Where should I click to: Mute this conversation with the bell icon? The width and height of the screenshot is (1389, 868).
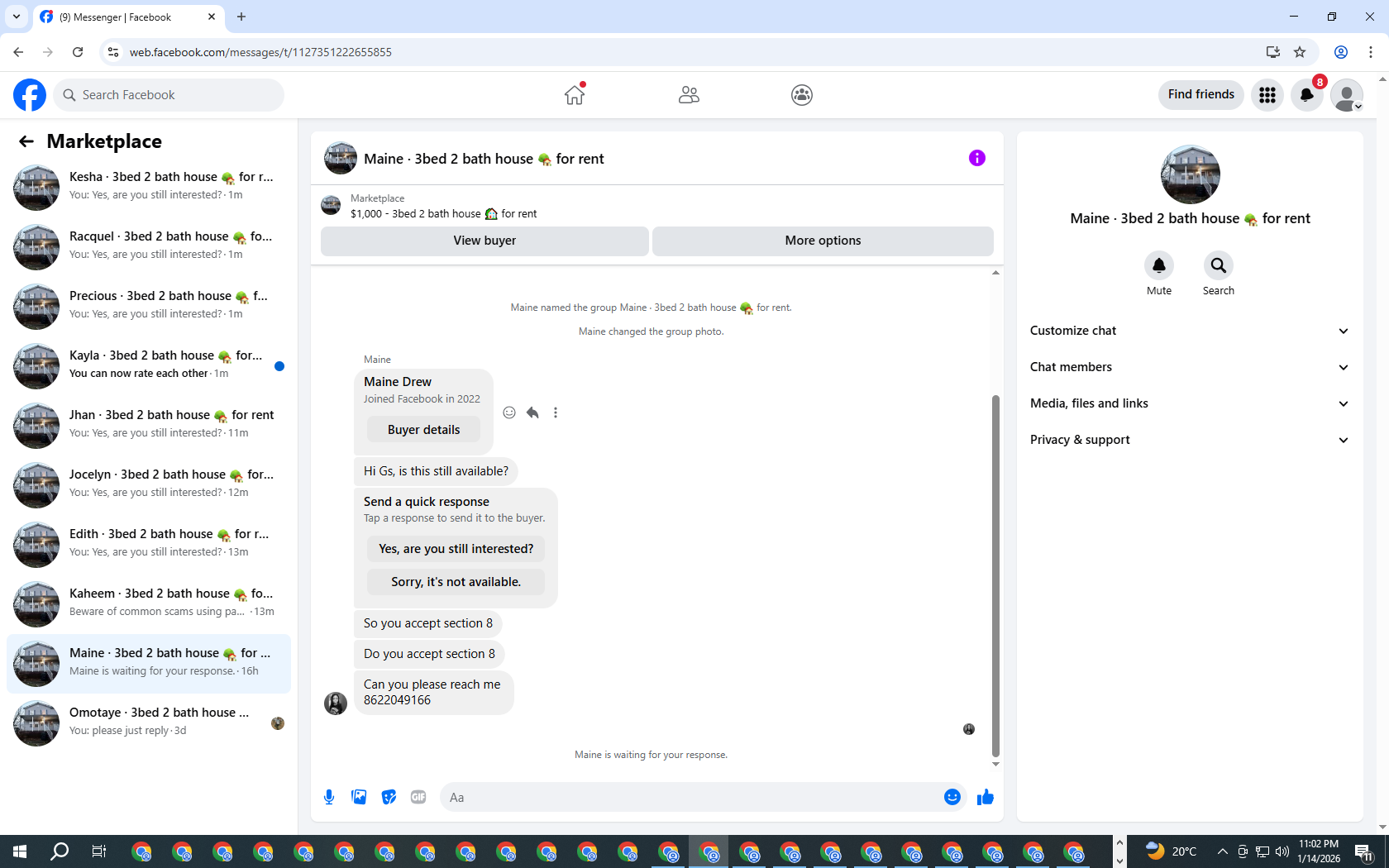[x=1159, y=265]
